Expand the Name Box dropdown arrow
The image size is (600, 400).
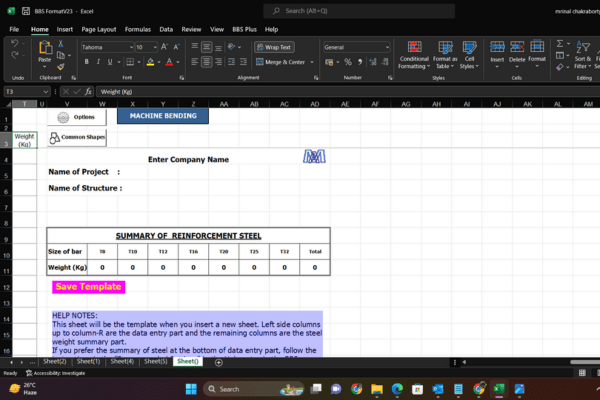pos(46,91)
